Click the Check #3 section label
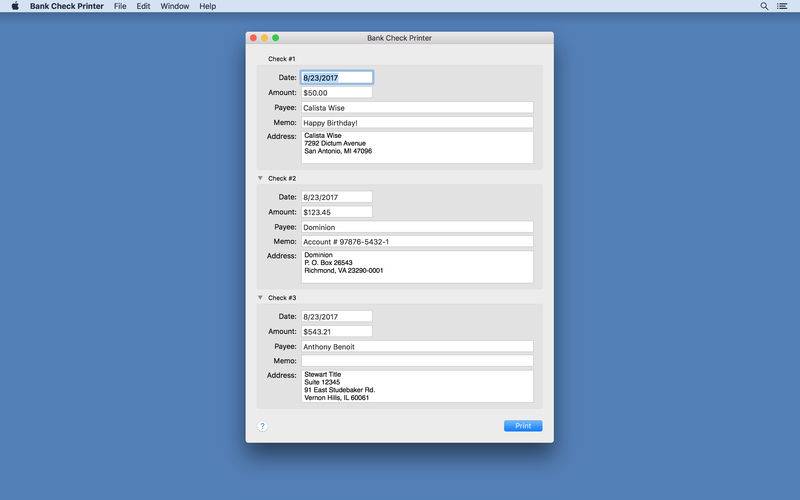The height and width of the screenshot is (500, 800). click(x=282, y=297)
